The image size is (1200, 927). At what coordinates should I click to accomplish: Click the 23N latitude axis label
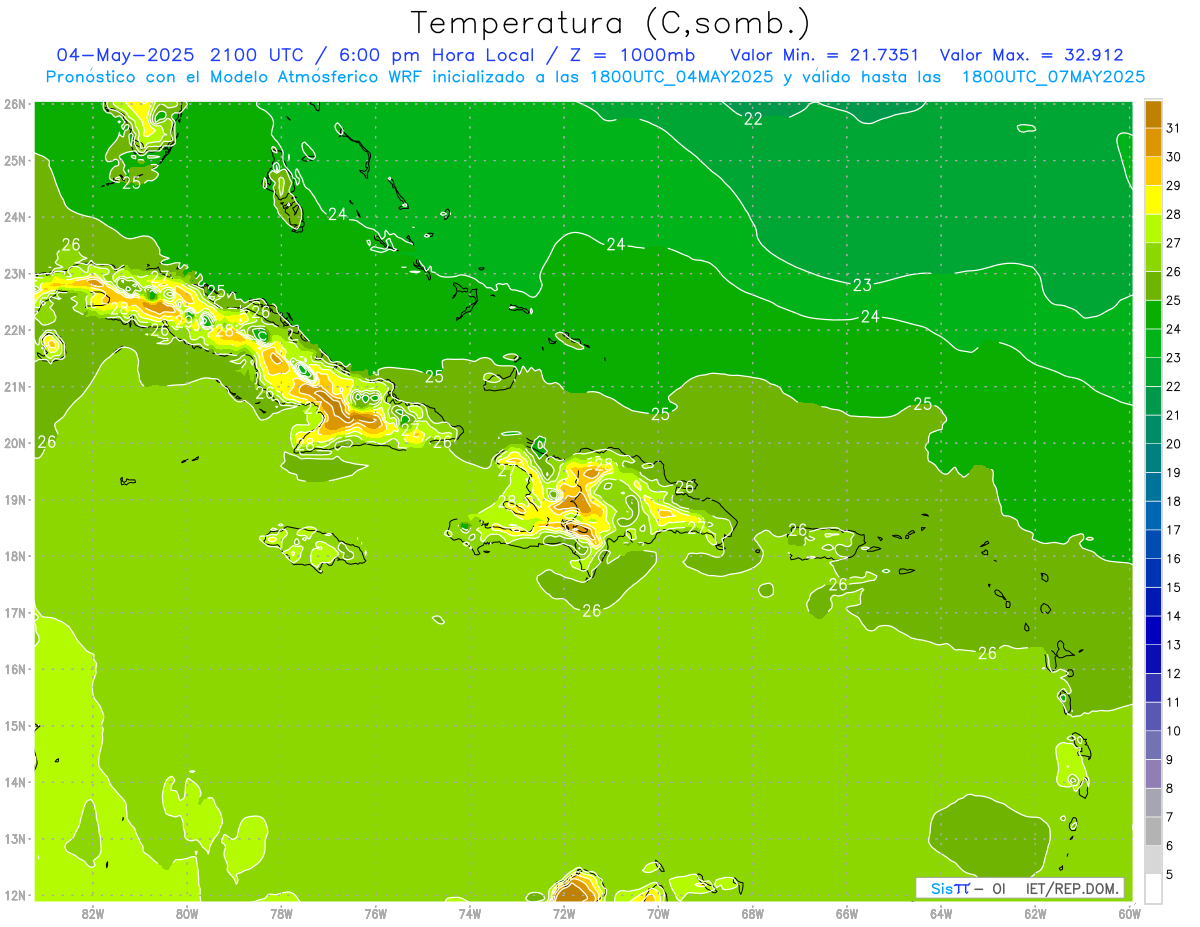[x=14, y=273]
